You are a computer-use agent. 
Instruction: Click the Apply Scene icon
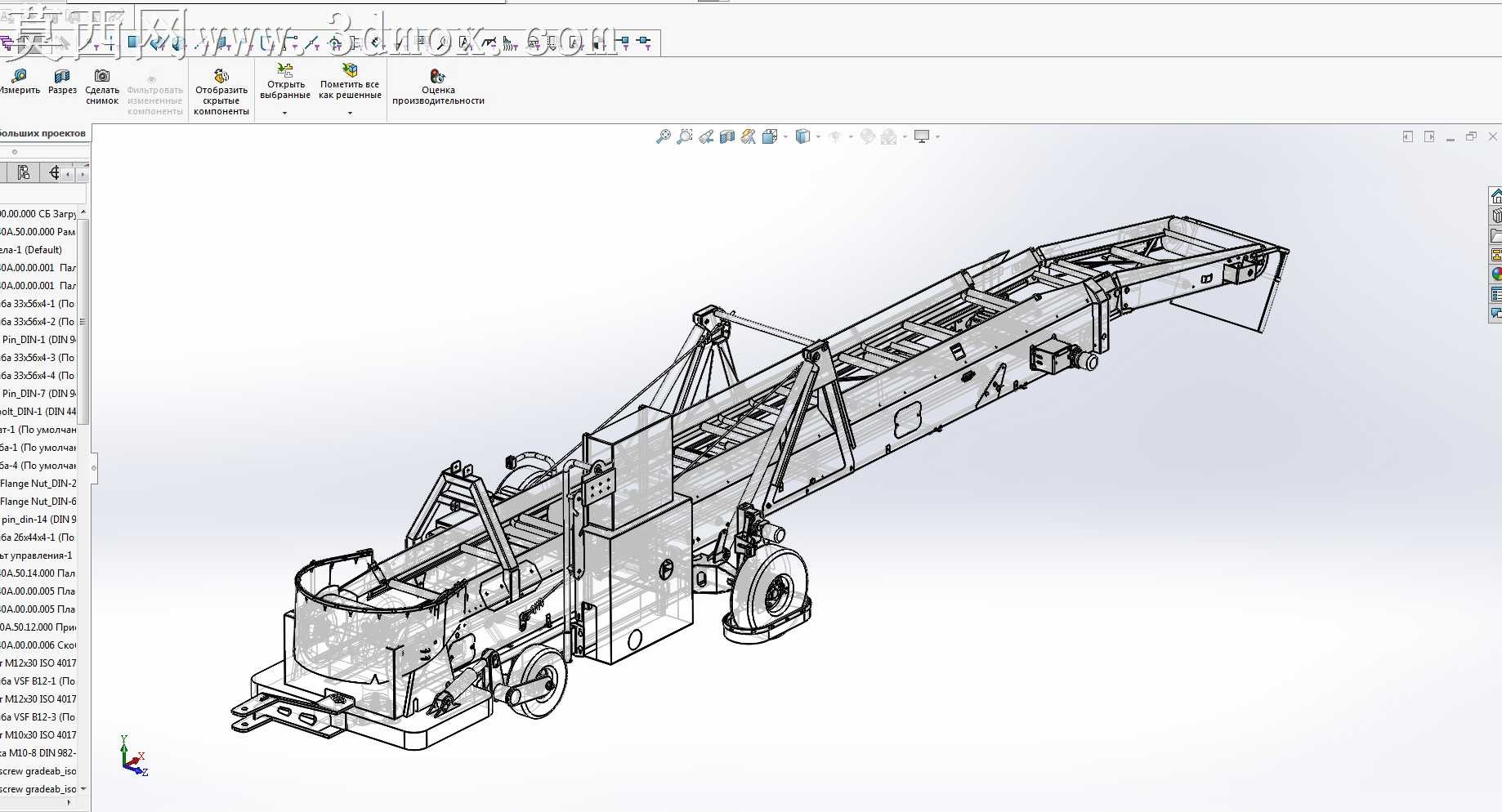pyautogui.click(x=889, y=136)
